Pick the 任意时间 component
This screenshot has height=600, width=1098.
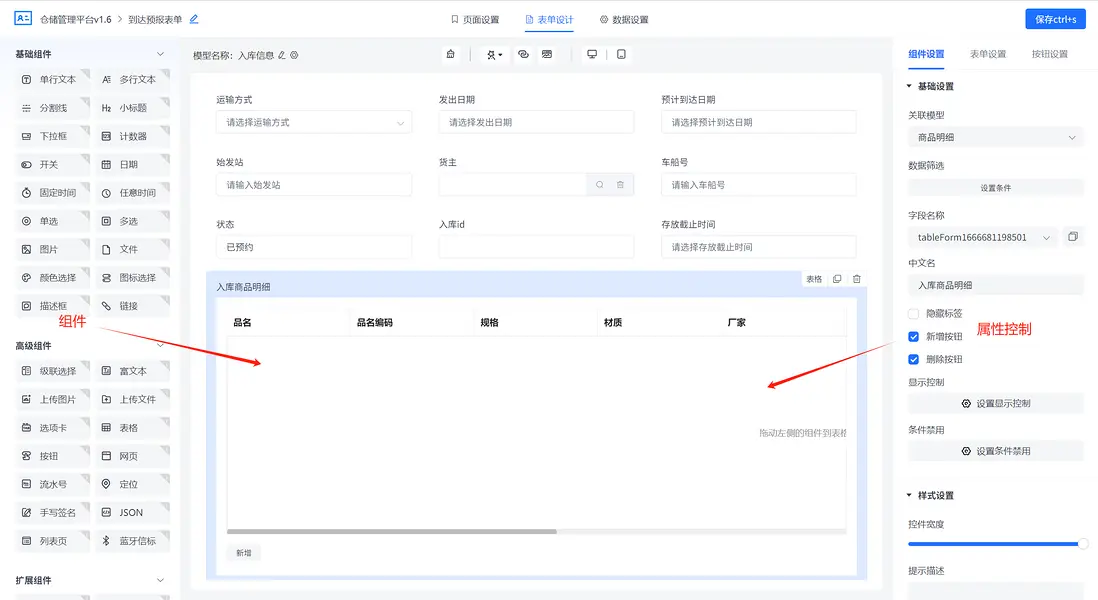point(133,193)
